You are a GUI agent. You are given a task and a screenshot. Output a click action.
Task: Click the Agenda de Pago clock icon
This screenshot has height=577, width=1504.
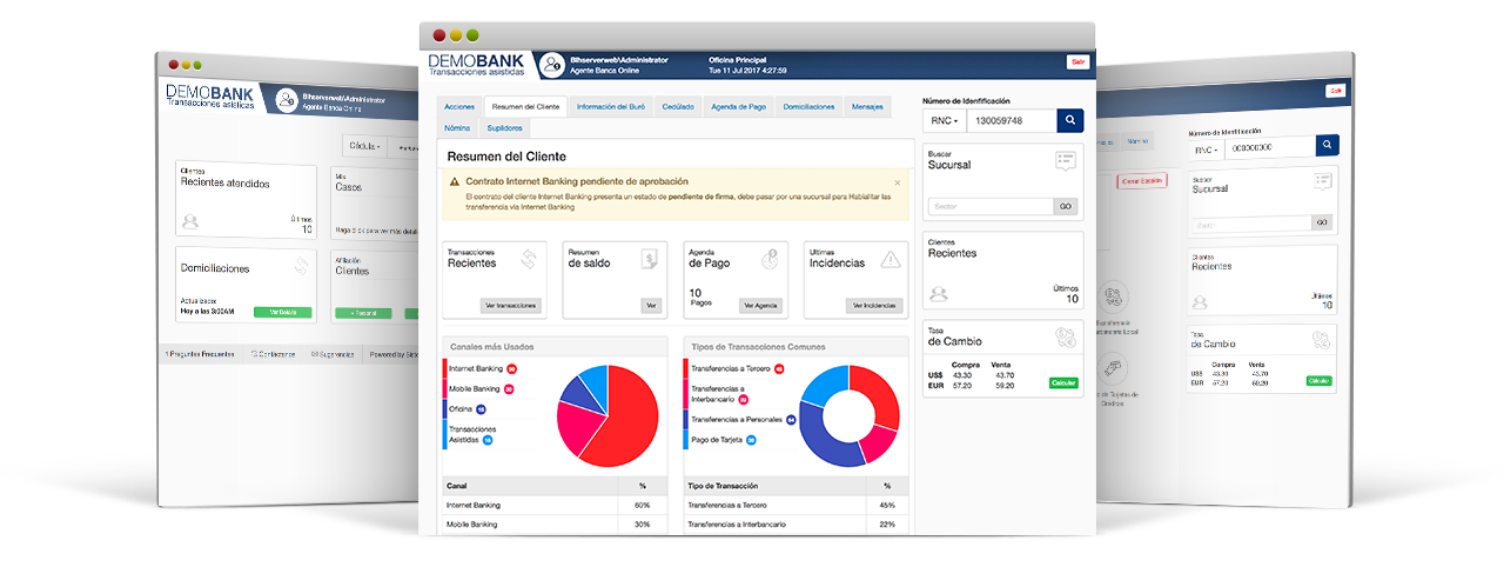[769, 259]
